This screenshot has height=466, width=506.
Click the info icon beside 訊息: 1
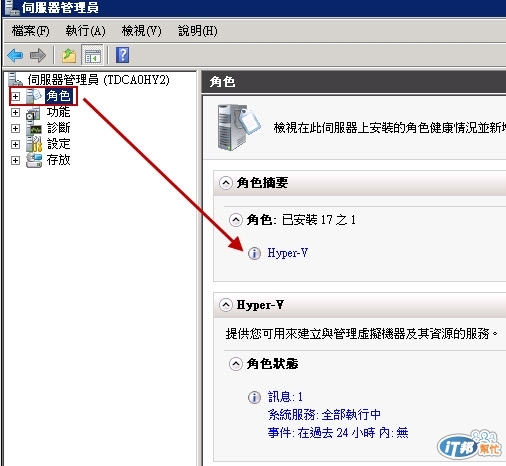pos(254,397)
